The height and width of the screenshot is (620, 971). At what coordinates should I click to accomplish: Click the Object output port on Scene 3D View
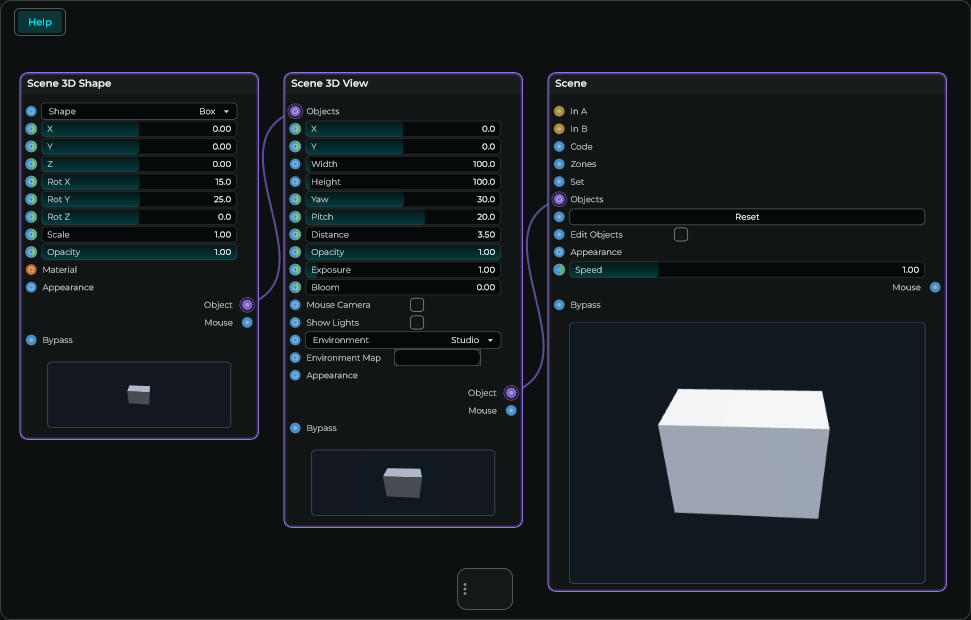pos(511,393)
